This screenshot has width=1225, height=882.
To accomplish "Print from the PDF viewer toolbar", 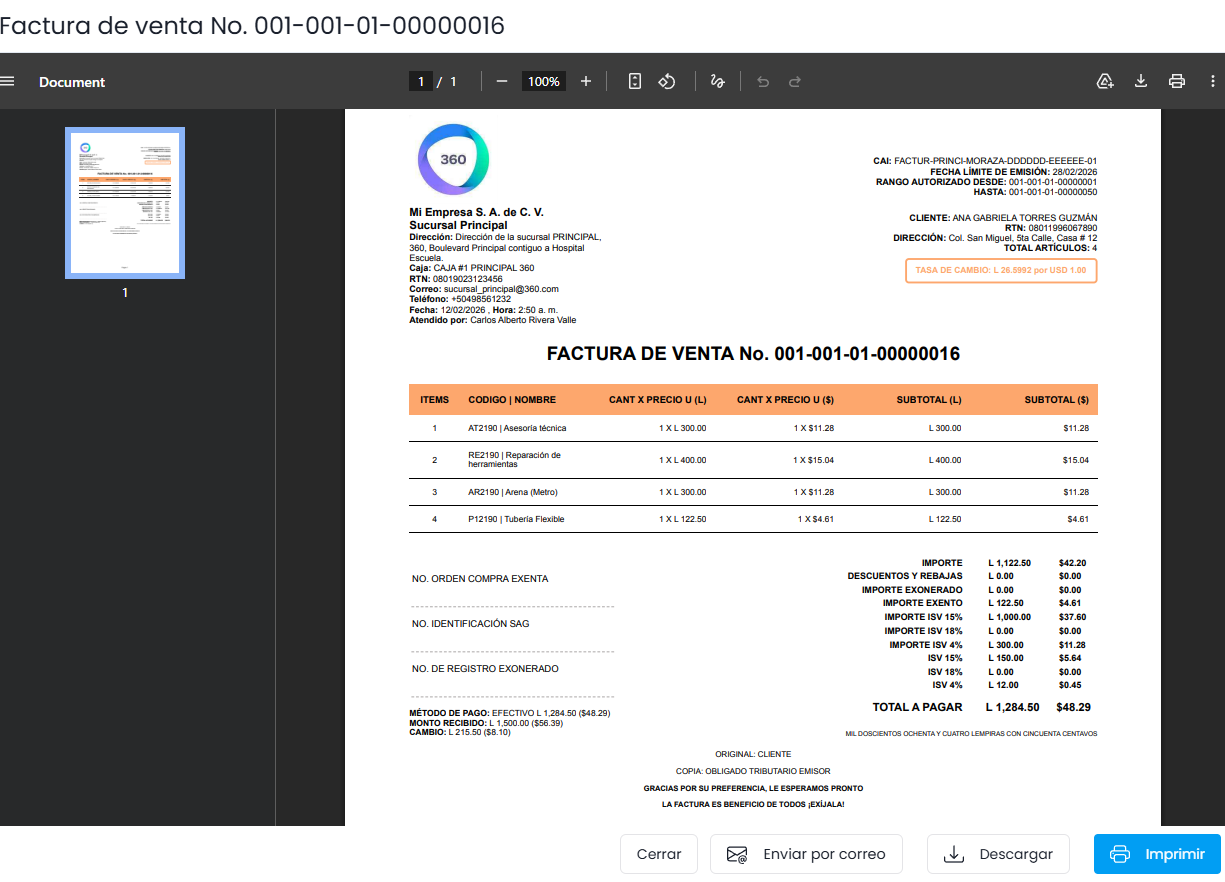I will coord(1177,81).
